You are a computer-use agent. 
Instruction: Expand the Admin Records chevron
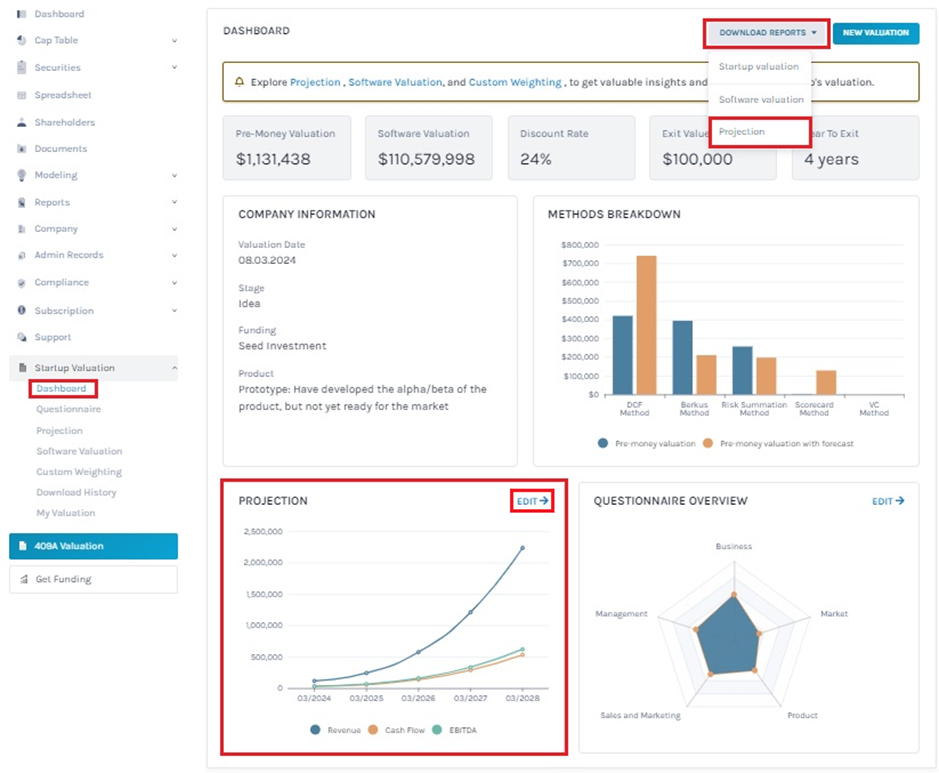tap(174, 255)
